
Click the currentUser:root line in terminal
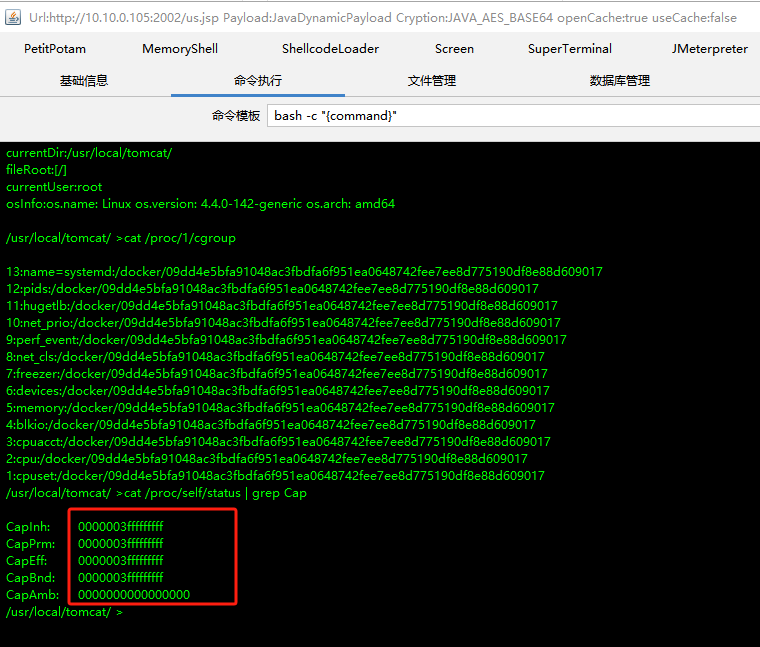point(54,187)
